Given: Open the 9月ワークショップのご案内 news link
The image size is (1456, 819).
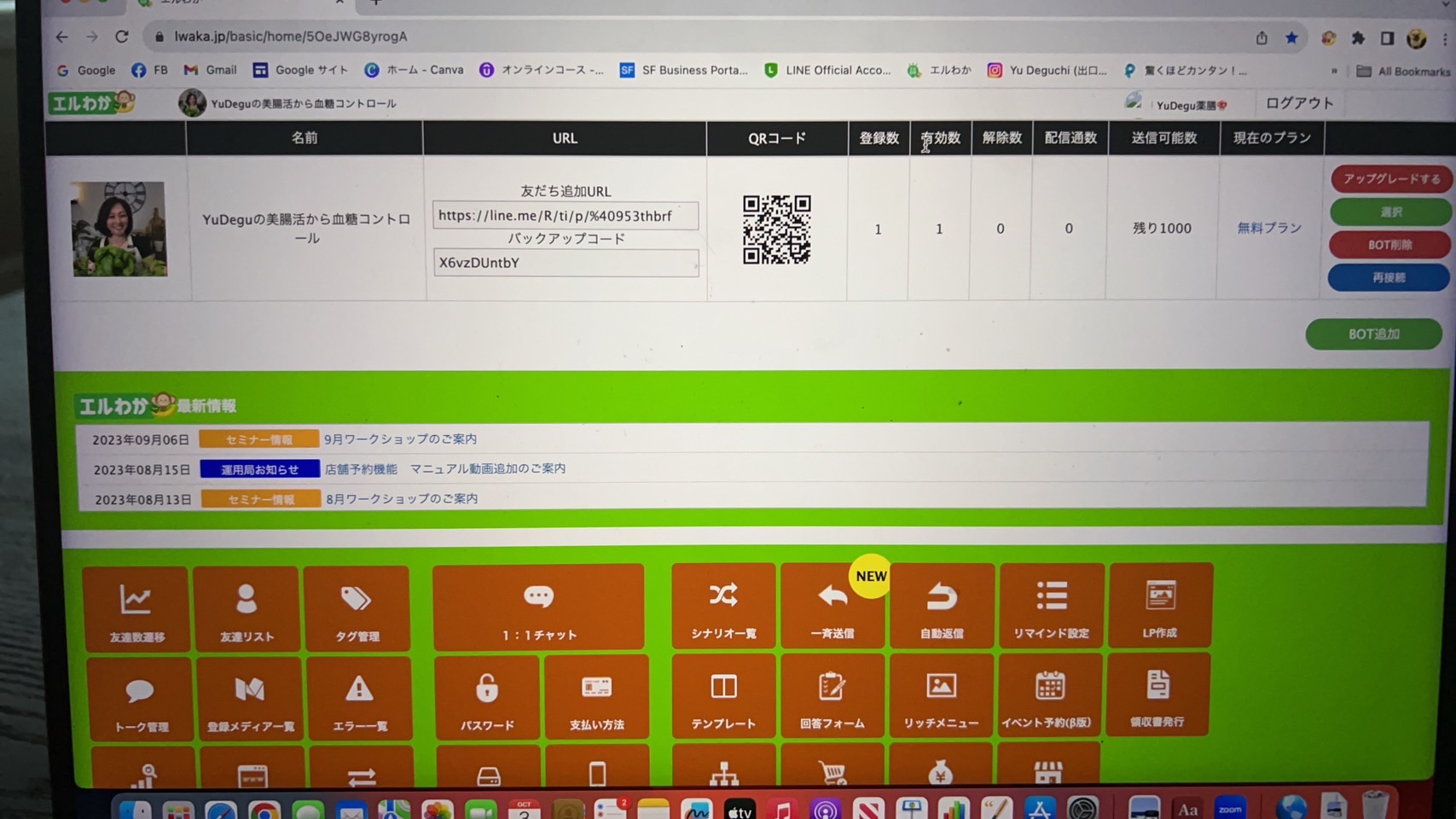Looking at the screenshot, I should [x=400, y=439].
